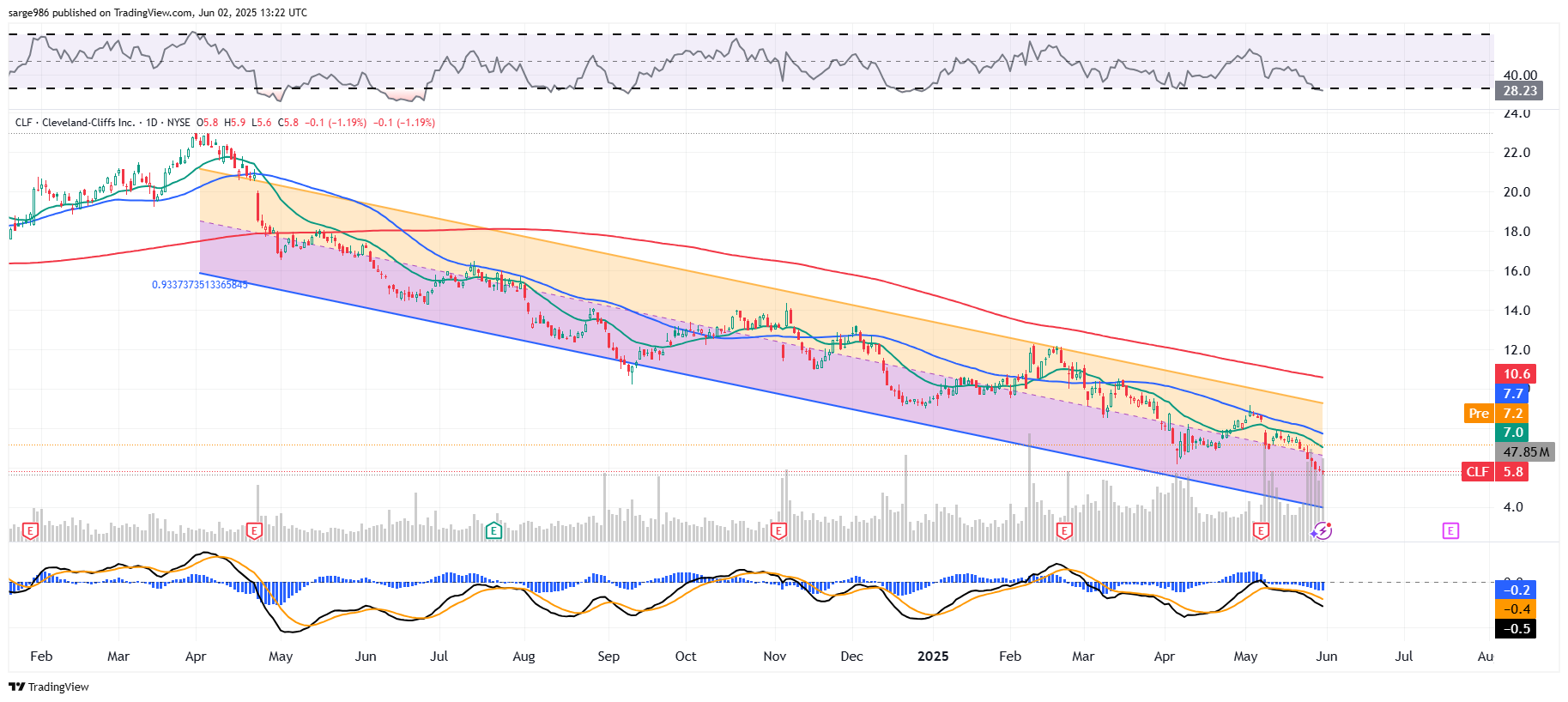Click the red earnings marker in May 2025
The width and height of the screenshot is (1568, 702).
pos(1261,531)
